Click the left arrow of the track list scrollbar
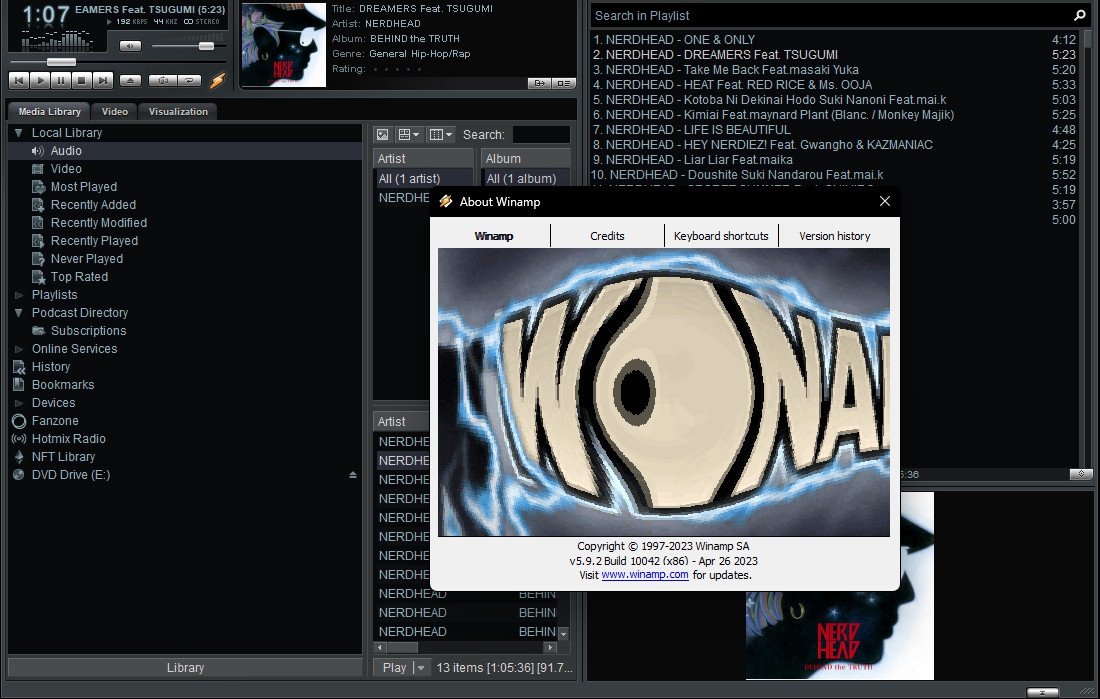 [380, 648]
